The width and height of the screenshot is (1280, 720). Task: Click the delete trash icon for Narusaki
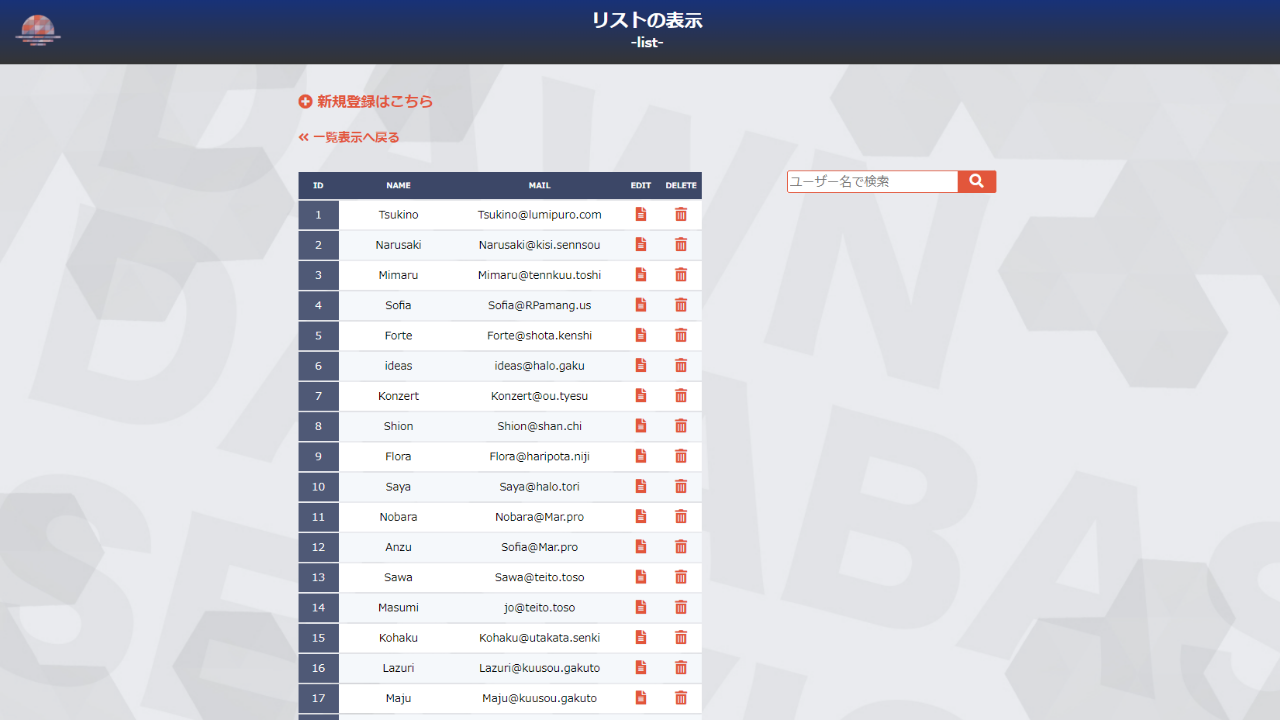click(x=681, y=244)
